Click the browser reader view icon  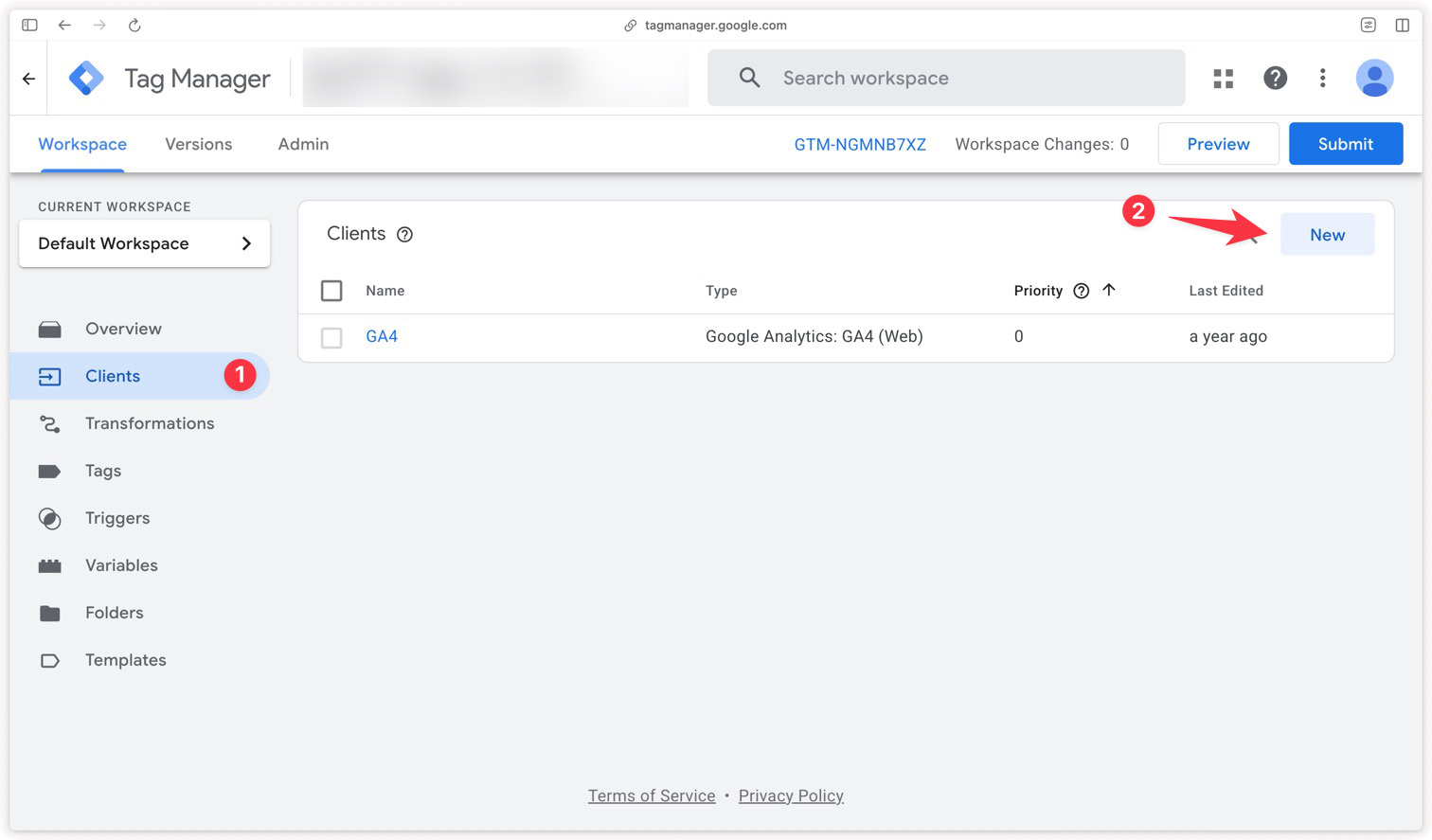click(1368, 25)
